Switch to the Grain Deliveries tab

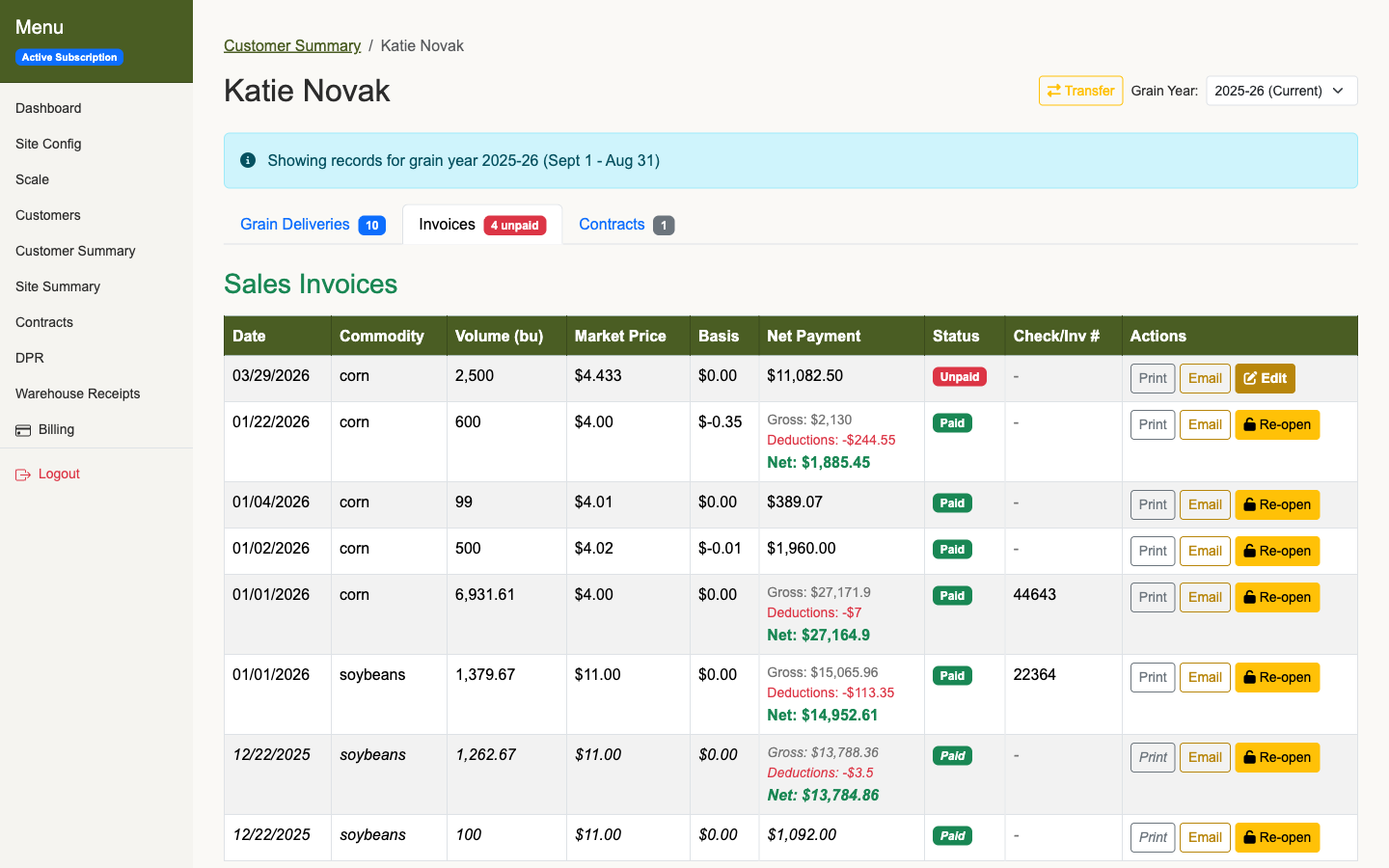[294, 224]
